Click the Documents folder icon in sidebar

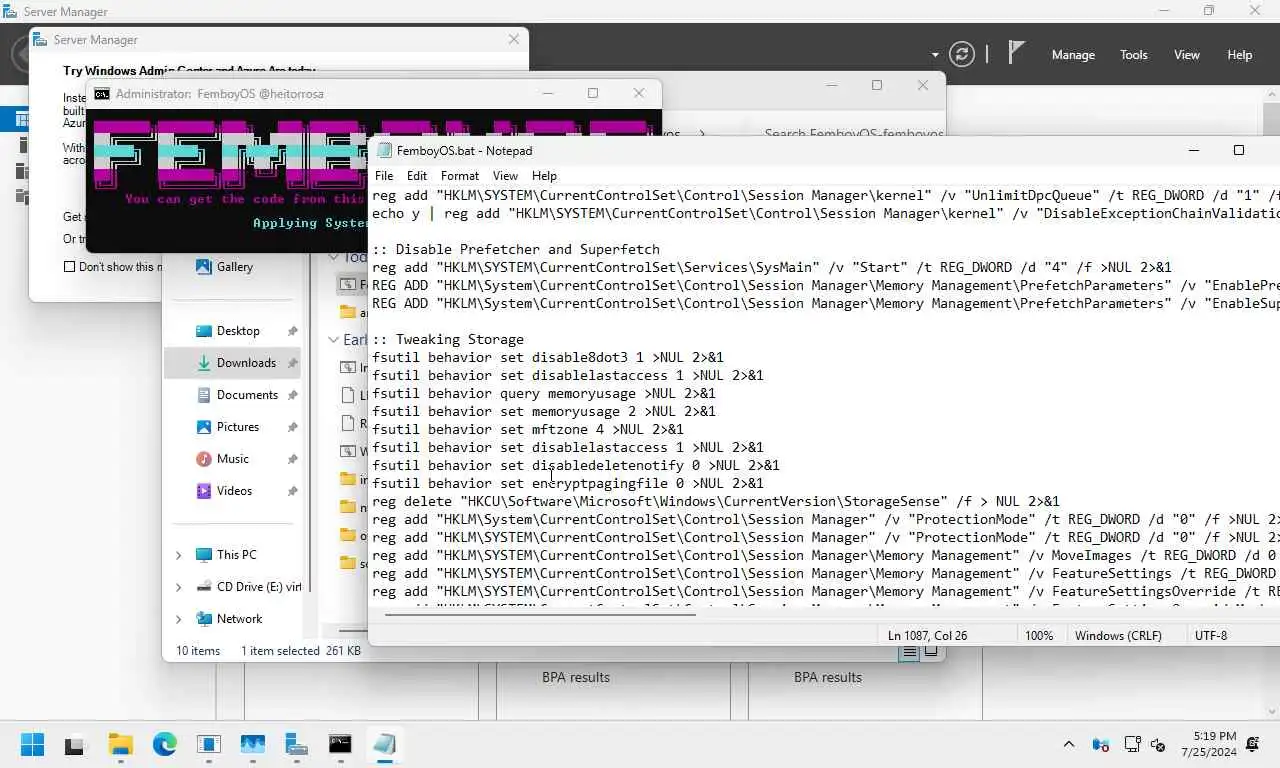[204, 395]
